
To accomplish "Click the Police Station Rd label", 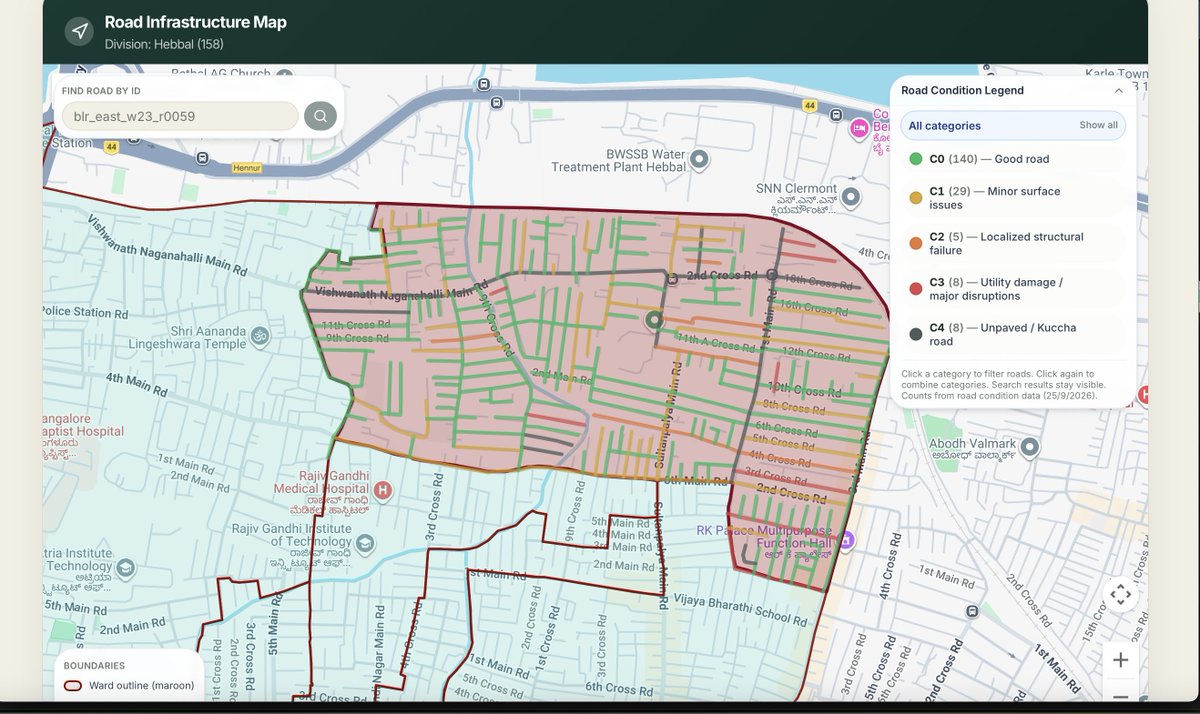I will (85, 313).
